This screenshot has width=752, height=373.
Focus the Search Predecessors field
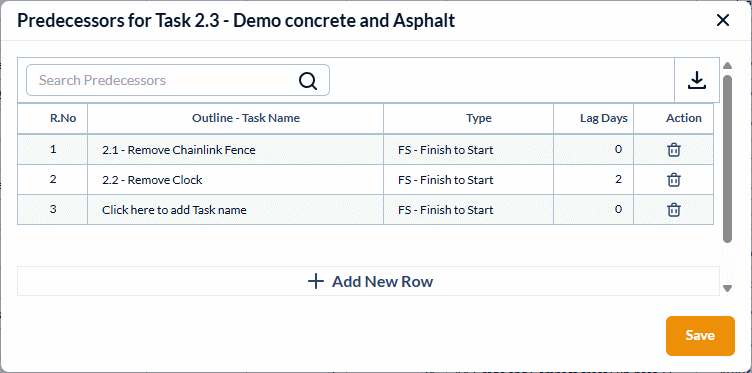pos(178,80)
